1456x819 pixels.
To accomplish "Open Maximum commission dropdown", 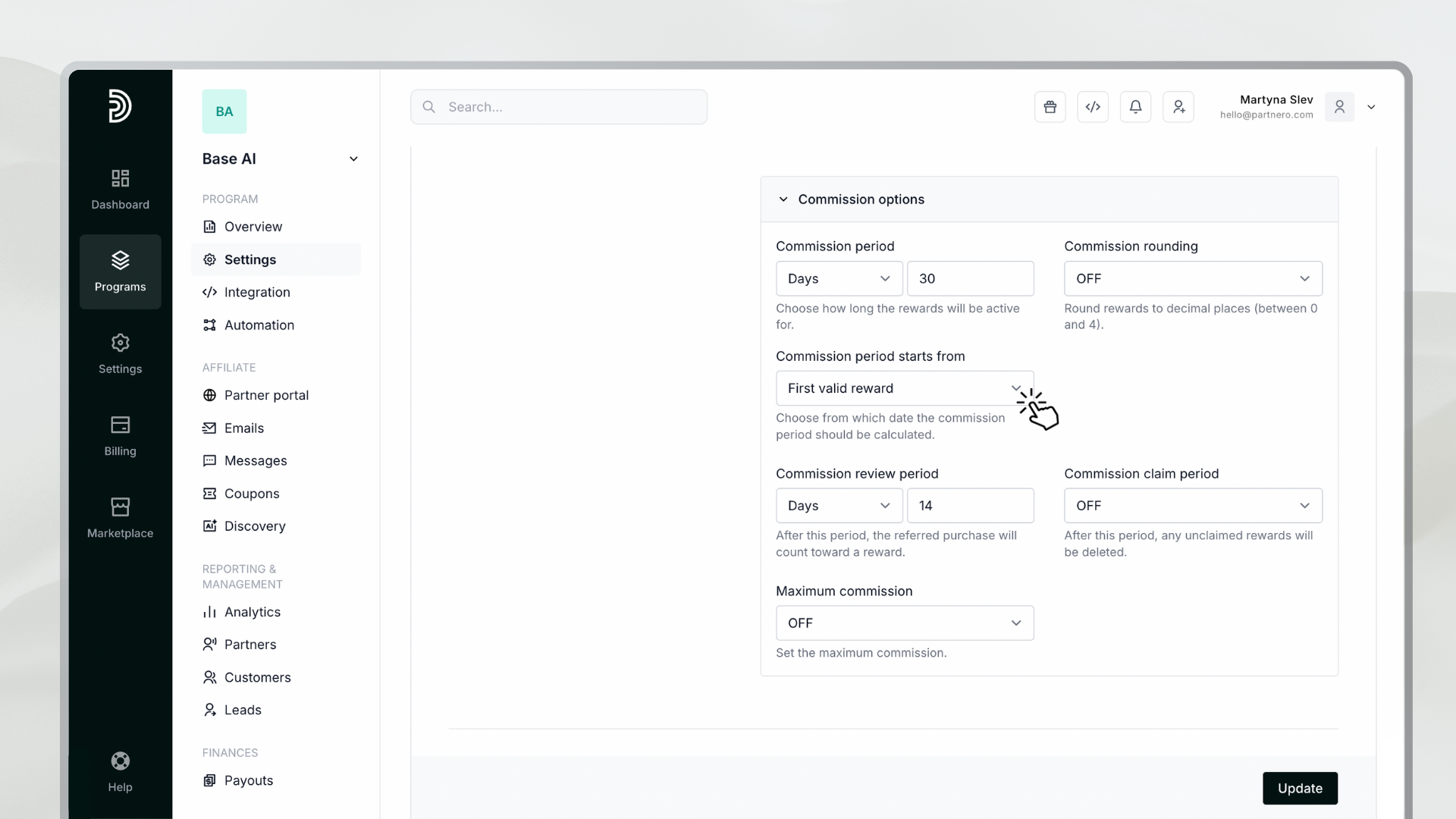I will click(904, 623).
